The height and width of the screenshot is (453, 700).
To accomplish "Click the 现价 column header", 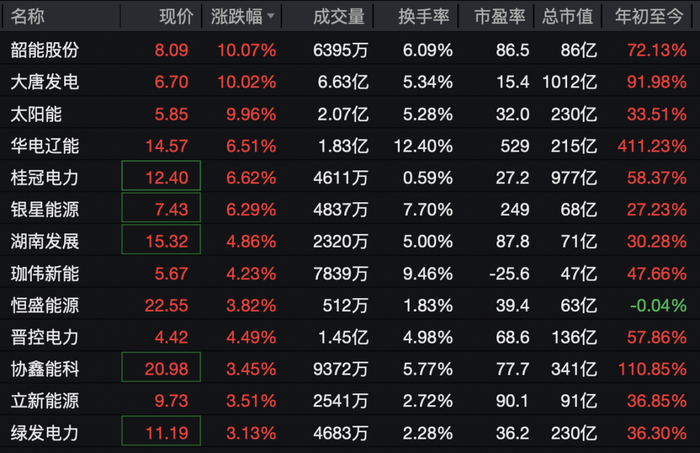I will point(176,17).
